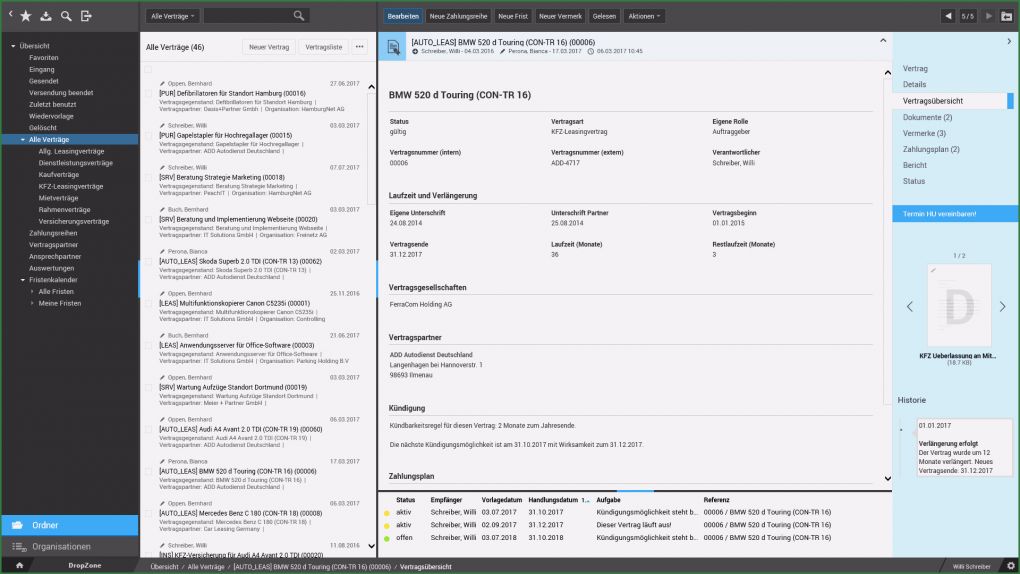The image size is (1020, 574).
Task: Collapse the Fristenkalender tree node
Action: pyautogui.click(x=23, y=280)
